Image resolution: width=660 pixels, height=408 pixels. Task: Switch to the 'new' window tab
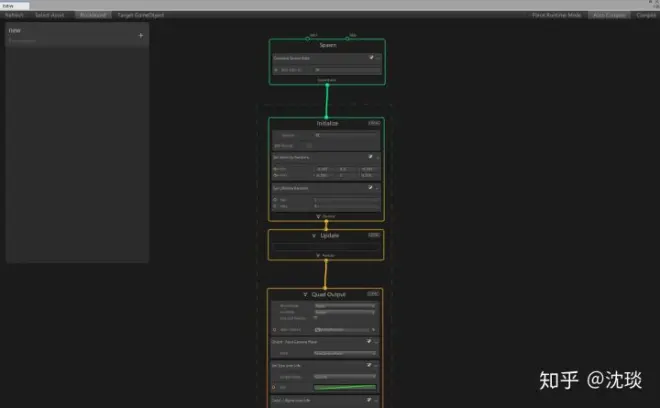pos(15,6)
